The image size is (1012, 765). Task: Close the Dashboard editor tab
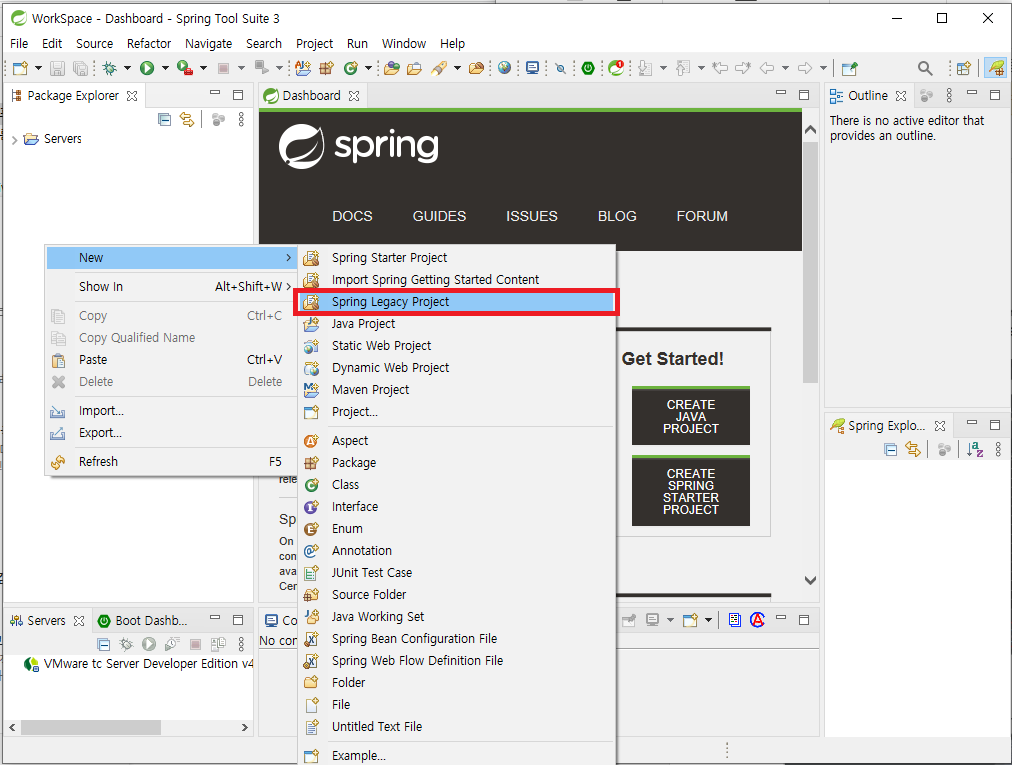point(354,96)
